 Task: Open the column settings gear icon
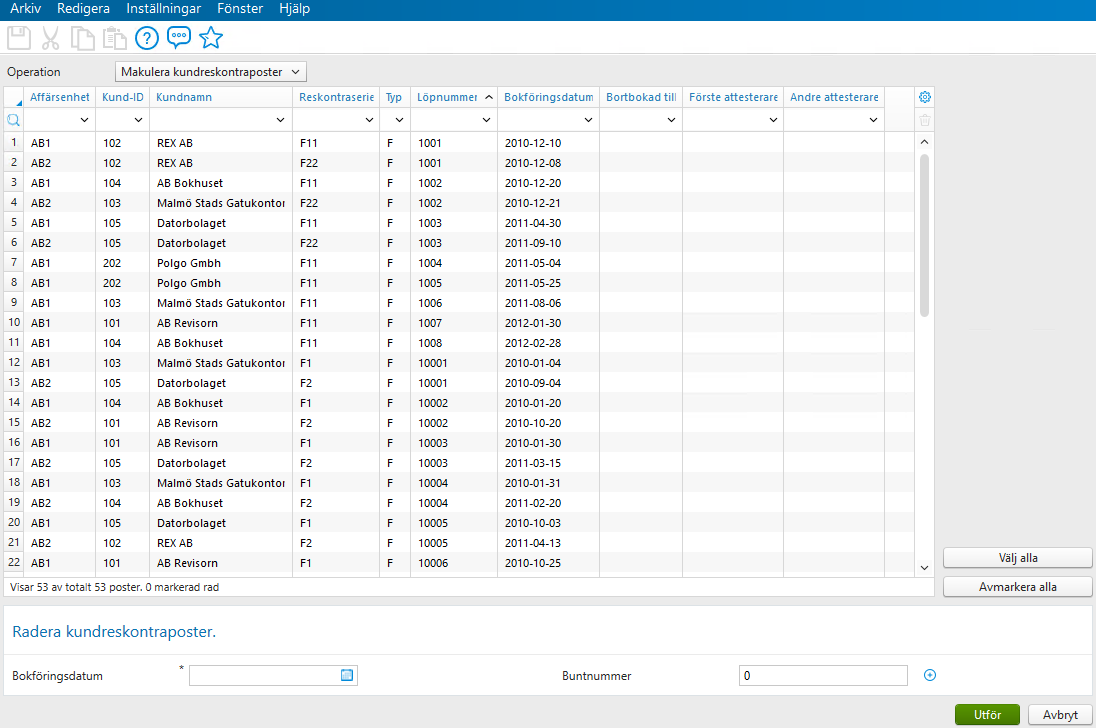pos(924,97)
